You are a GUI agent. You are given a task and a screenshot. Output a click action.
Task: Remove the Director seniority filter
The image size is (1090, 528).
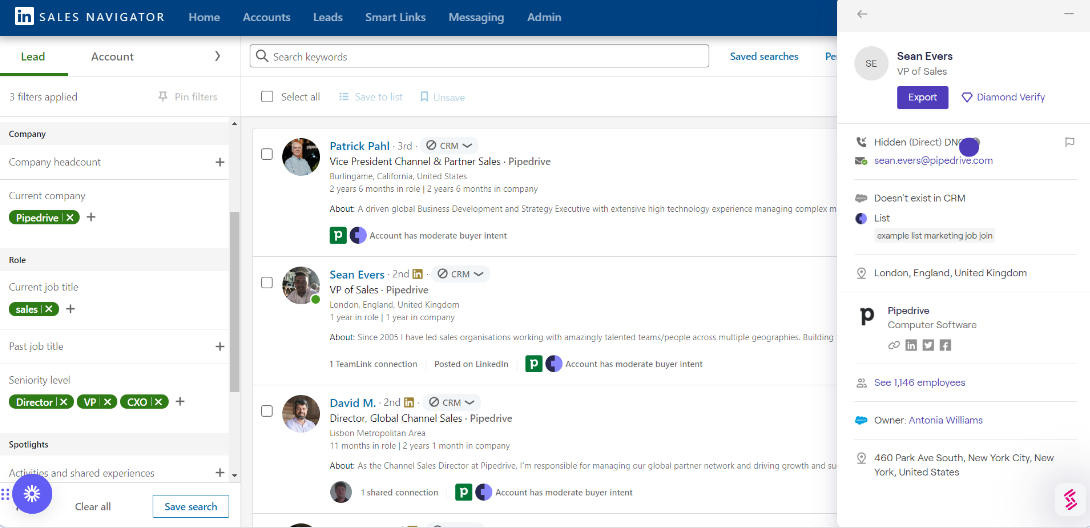pos(63,402)
